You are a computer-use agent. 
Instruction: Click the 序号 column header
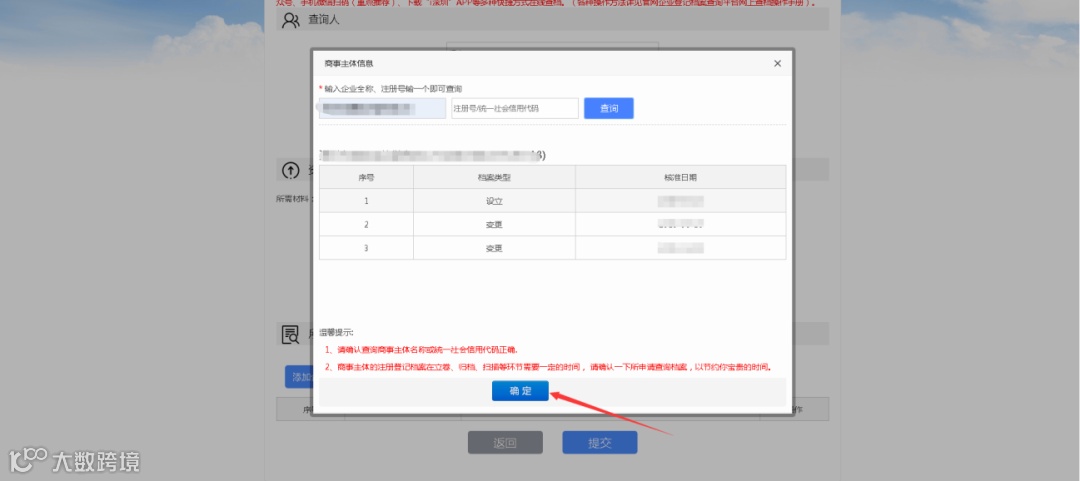[366, 177]
